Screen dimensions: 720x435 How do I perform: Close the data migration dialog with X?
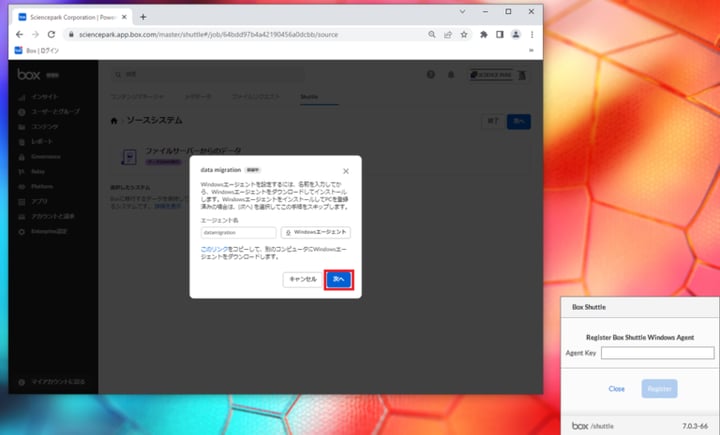coord(346,172)
